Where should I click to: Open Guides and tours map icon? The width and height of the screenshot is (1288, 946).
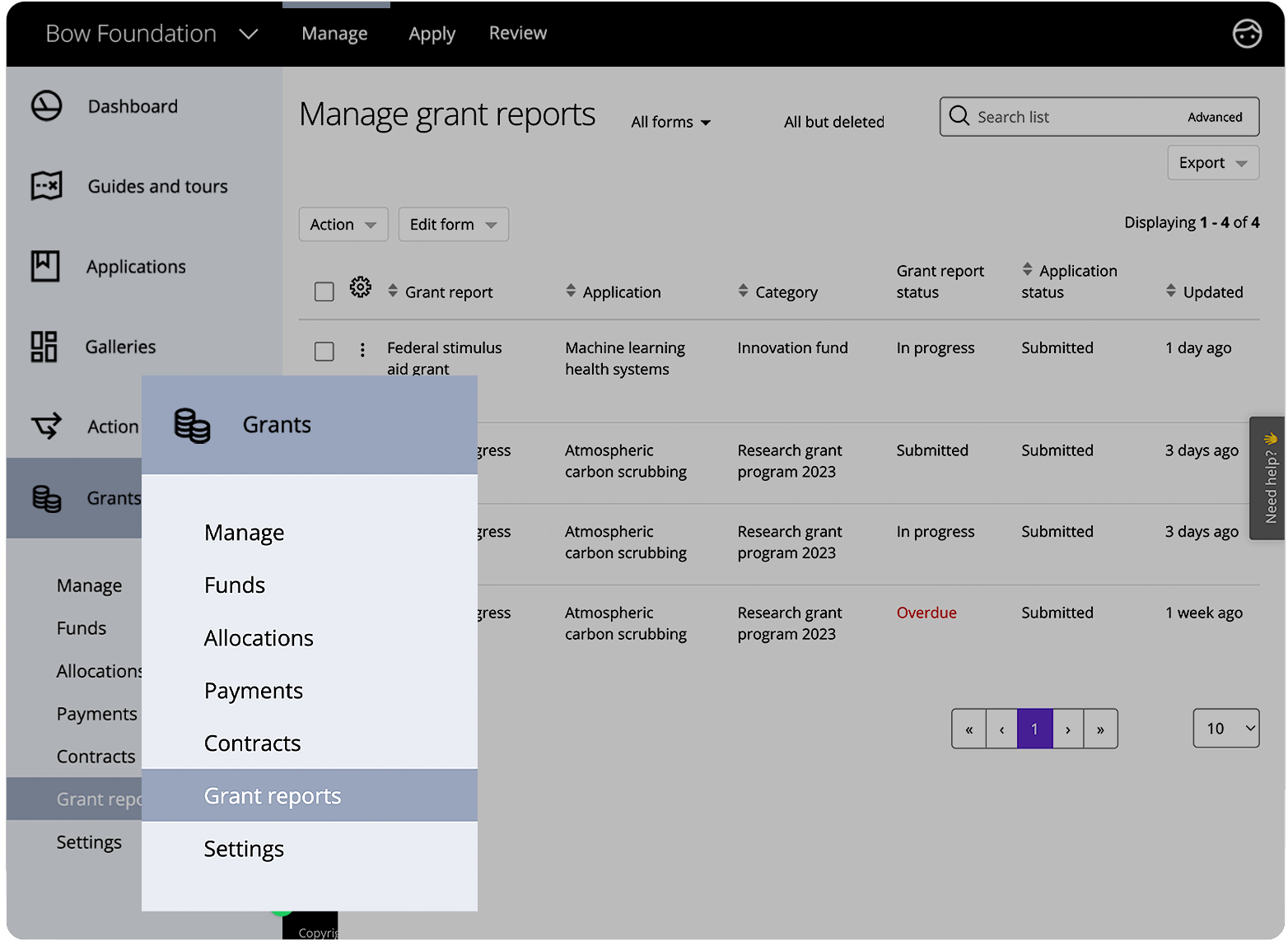pos(46,186)
